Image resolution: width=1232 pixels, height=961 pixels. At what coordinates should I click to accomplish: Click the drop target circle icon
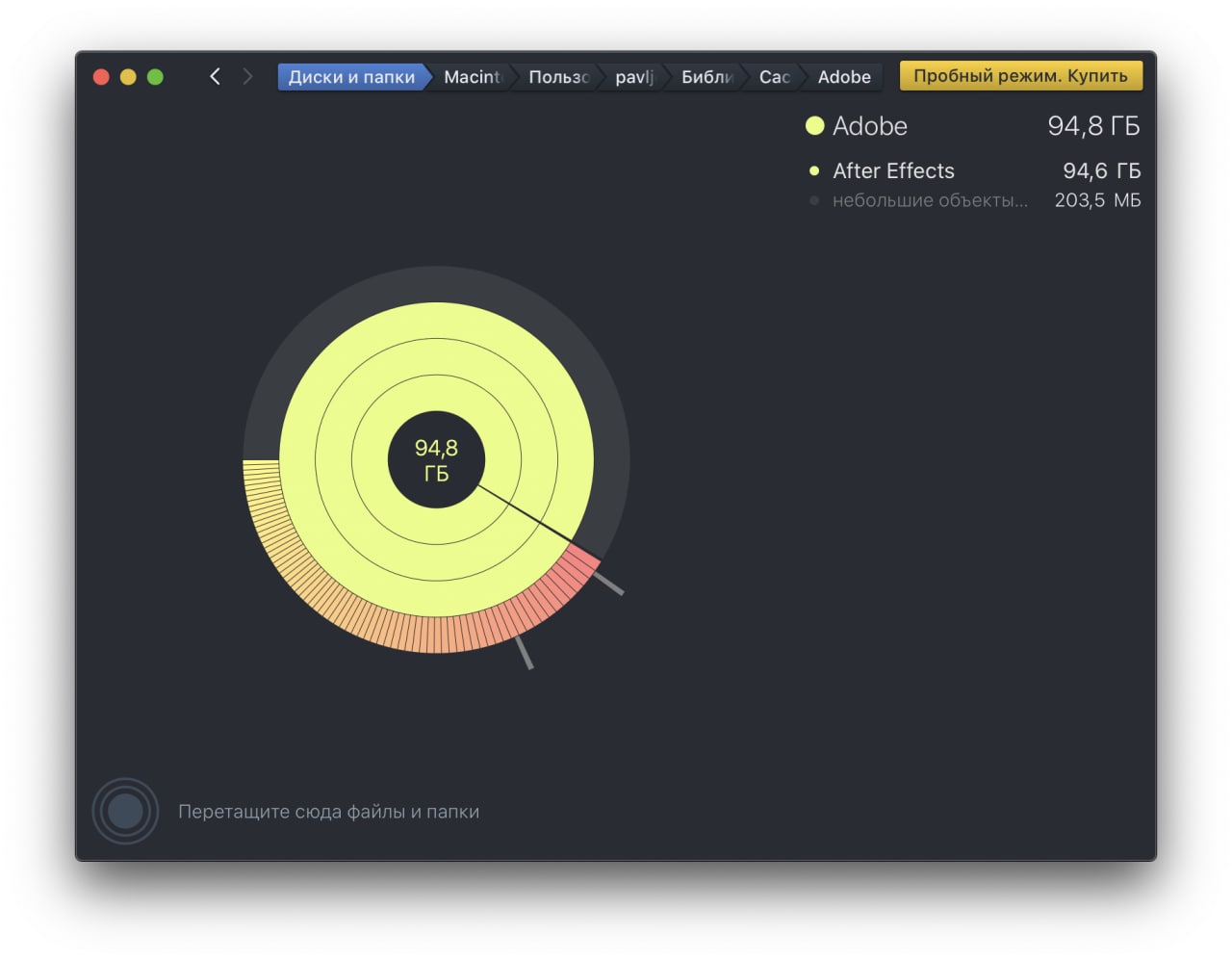(125, 811)
